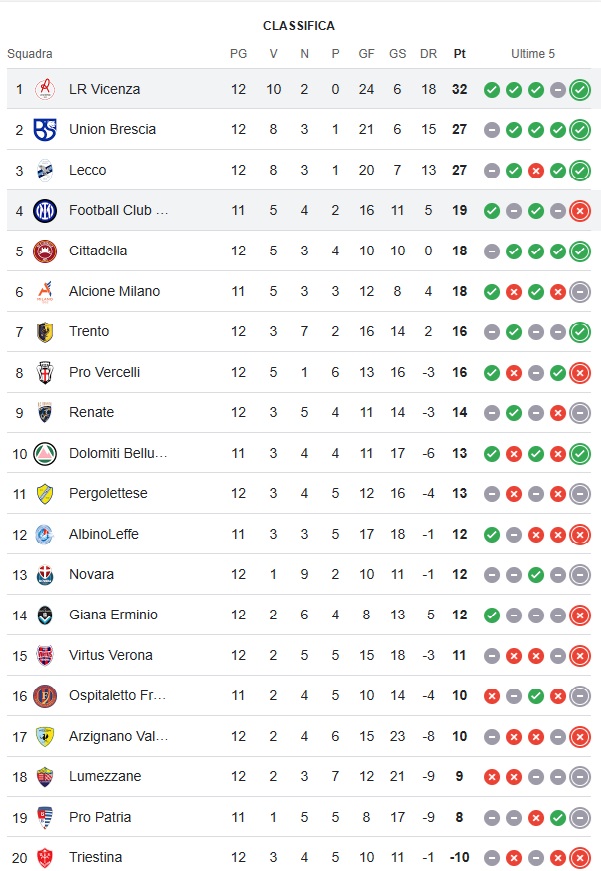Click the Pro Vercelli team logo
The width and height of the screenshot is (601, 871).
[45, 372]
